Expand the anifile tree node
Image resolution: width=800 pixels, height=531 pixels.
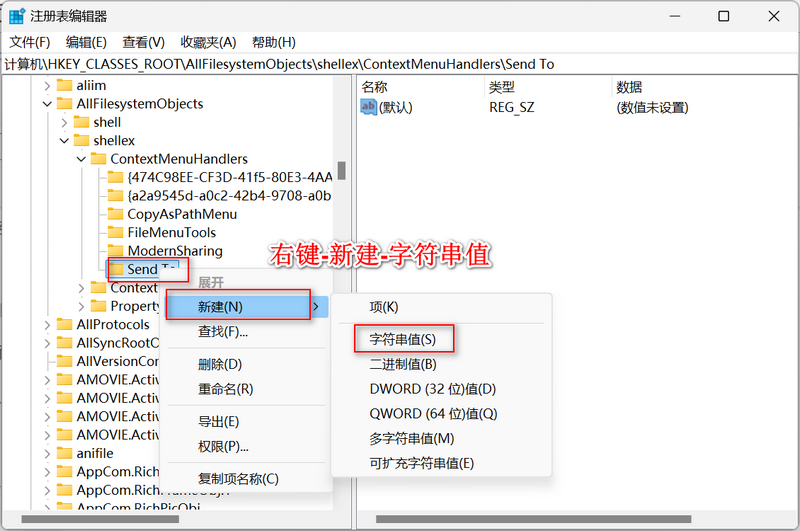47,453
